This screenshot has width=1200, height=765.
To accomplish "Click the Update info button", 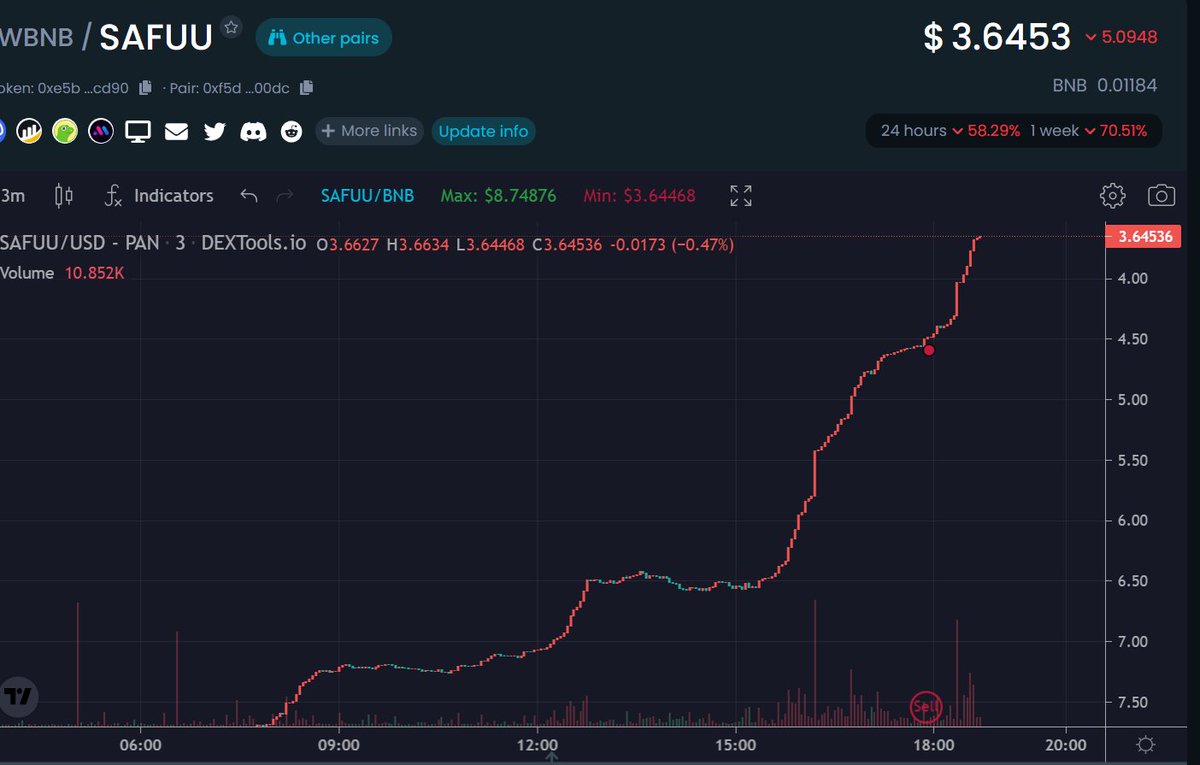I will coord(483,131).
